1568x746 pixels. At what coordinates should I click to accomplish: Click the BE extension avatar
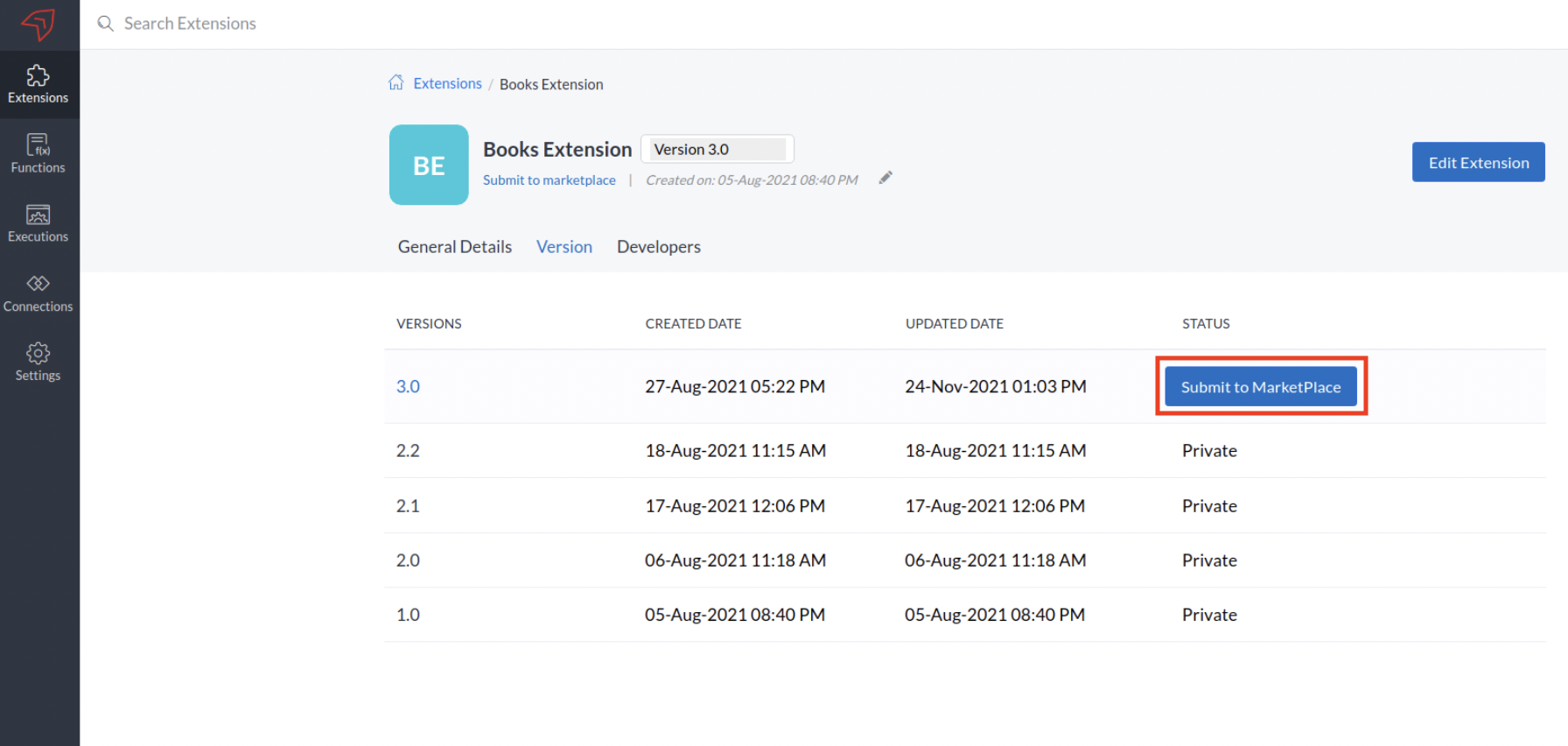click(x=429, y=165)
